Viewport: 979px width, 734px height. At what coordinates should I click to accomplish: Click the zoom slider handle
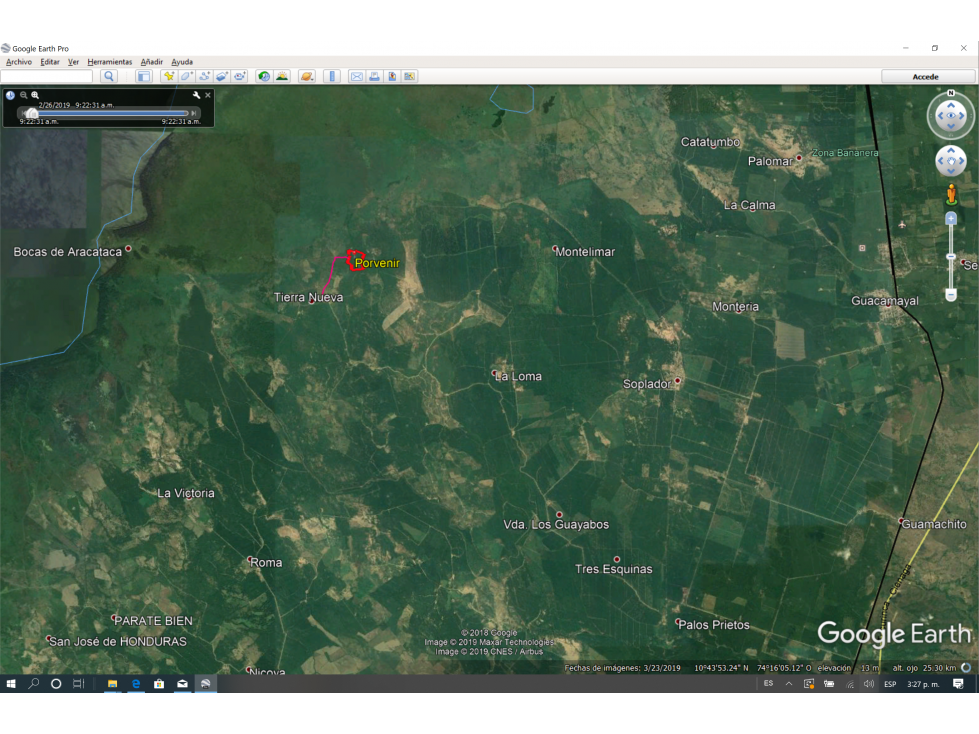(x=951, y=257)
